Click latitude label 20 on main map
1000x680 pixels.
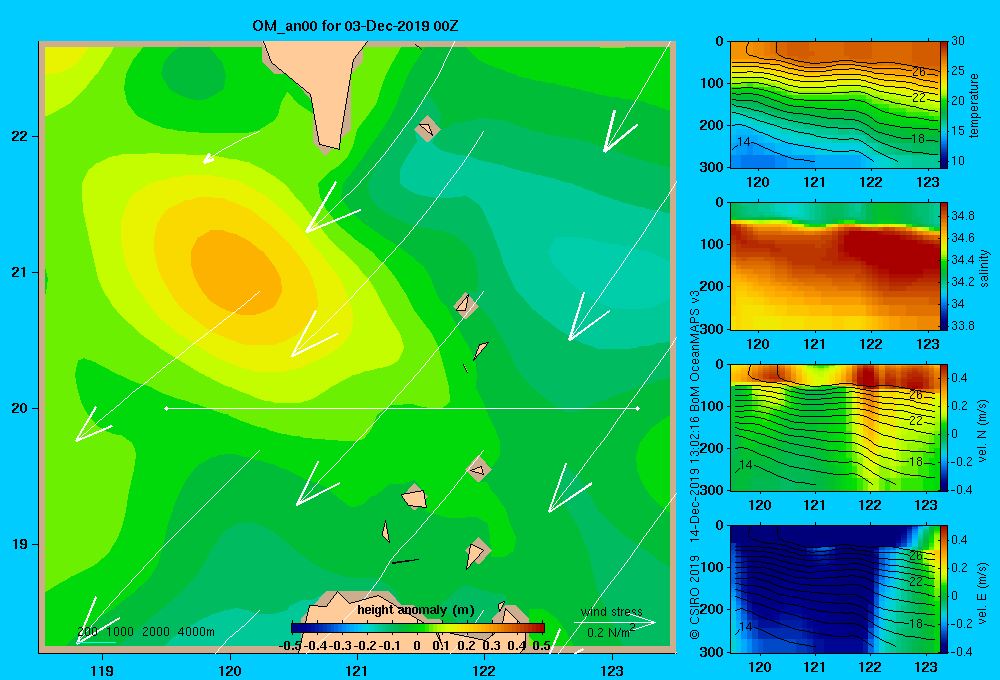(20, 408)
